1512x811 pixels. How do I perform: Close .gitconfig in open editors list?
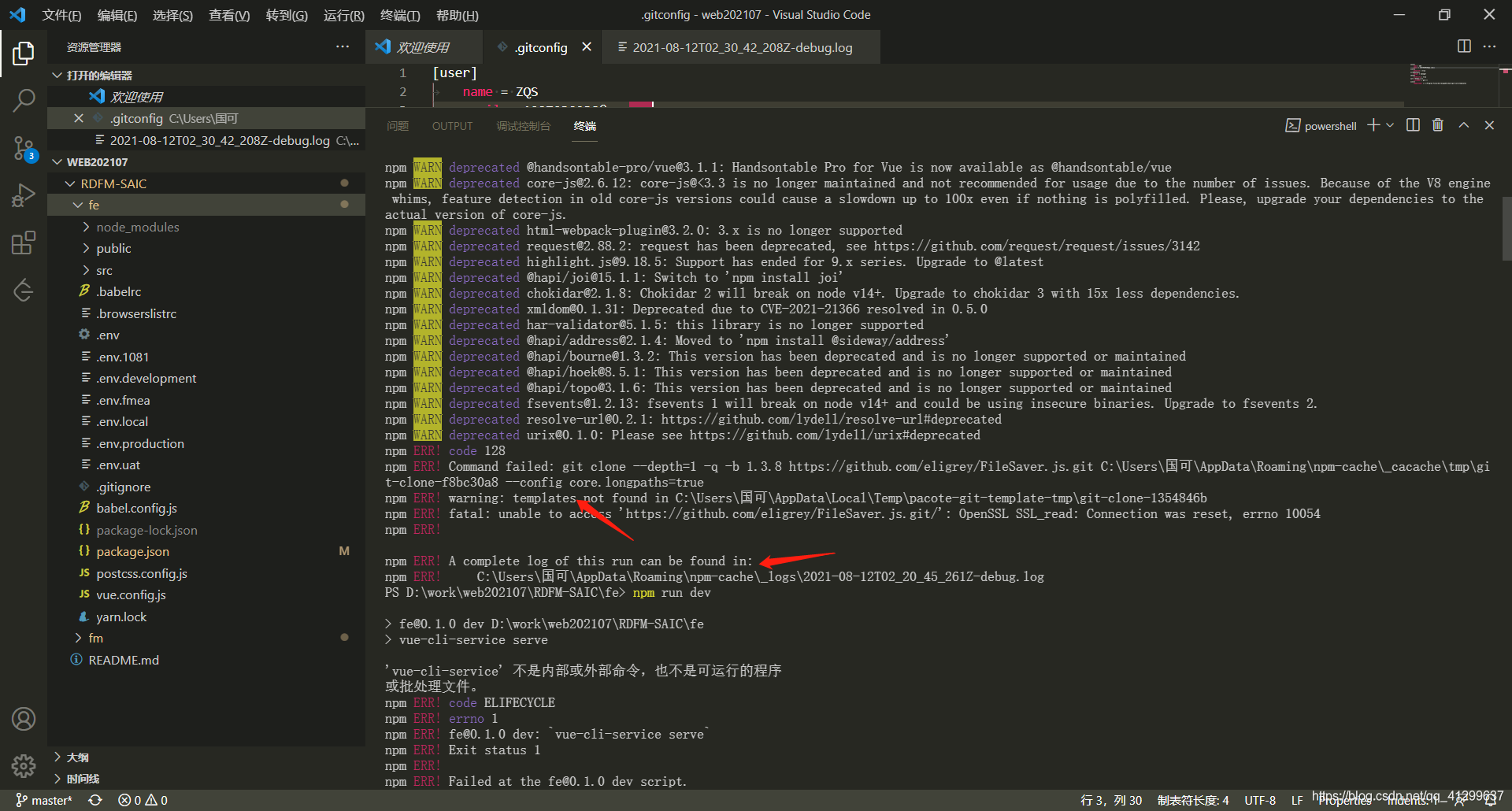click(x=78, y=118)
